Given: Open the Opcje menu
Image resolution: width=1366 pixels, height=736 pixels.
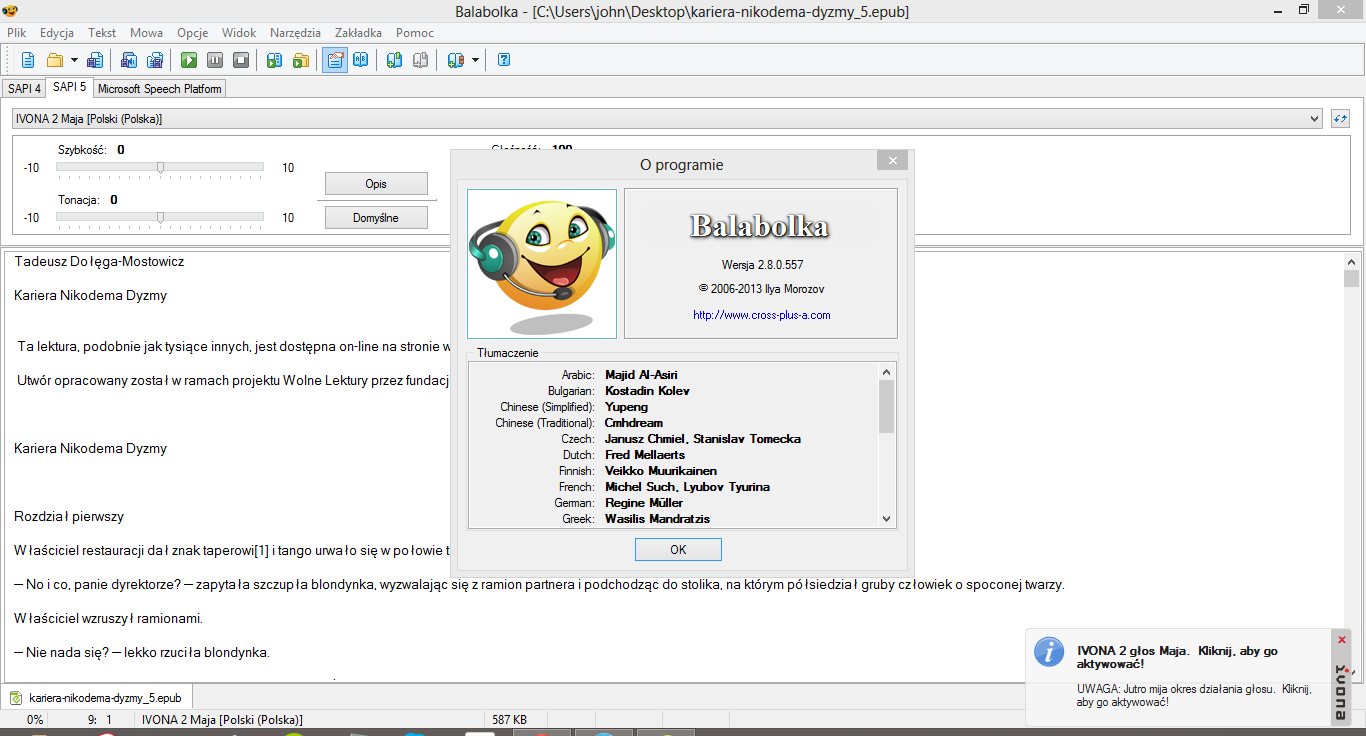Looking at the screenshot, I should click(193, 32).
